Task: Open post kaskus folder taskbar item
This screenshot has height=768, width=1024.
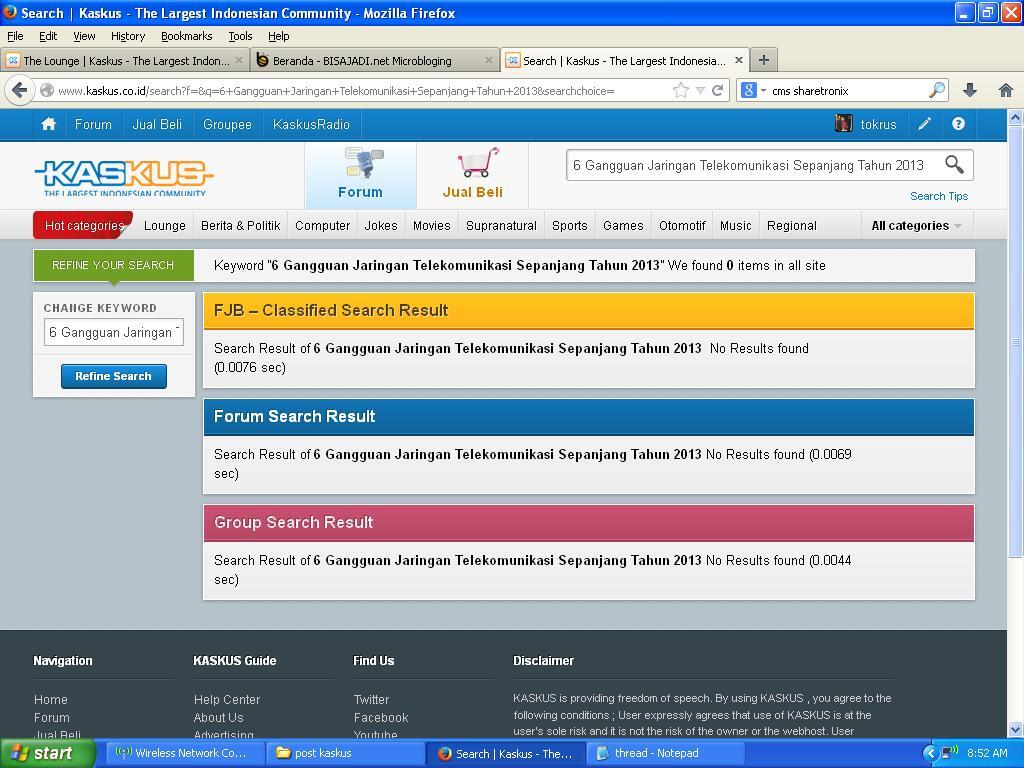Action: point(344,753)
